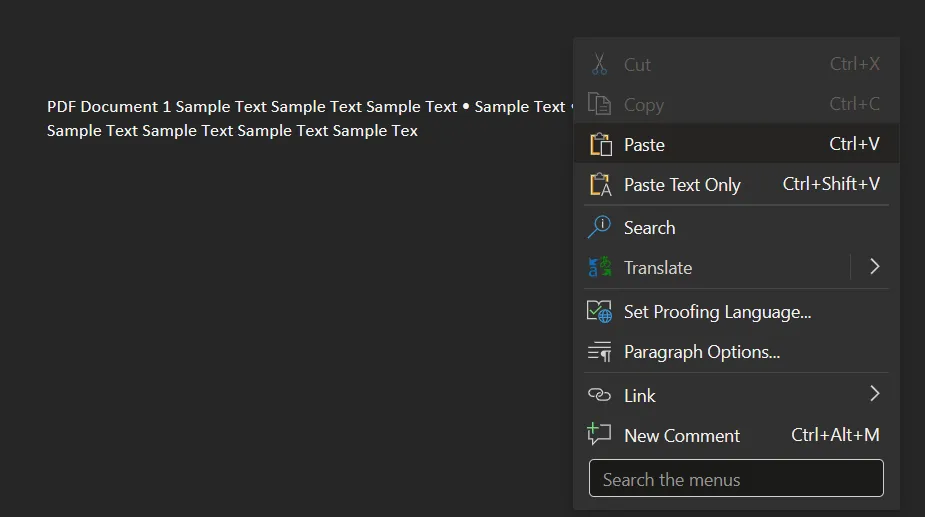Click the Translate menu label
Image resolution: width=925 pixels, height=517 pixels.
[x=658, y=268]
